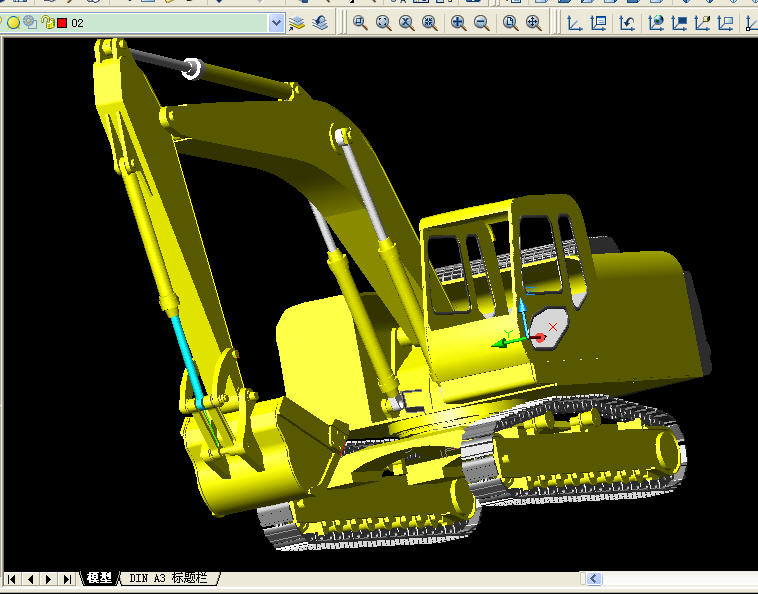Select the cyan bucket cylinder rod
758x594 pixels.
pos(188,358)
